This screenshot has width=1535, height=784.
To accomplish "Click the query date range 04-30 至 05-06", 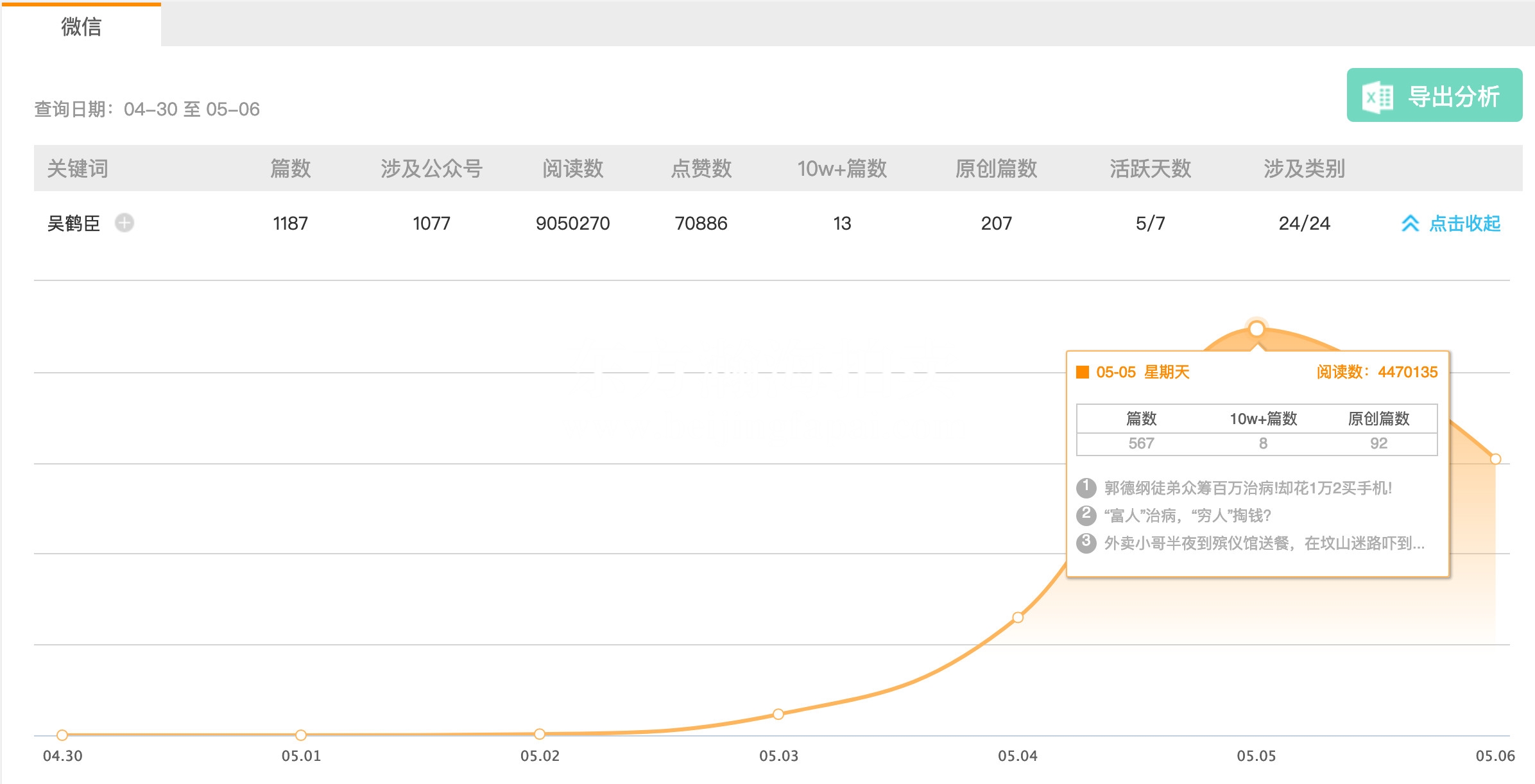I will 146,109.
